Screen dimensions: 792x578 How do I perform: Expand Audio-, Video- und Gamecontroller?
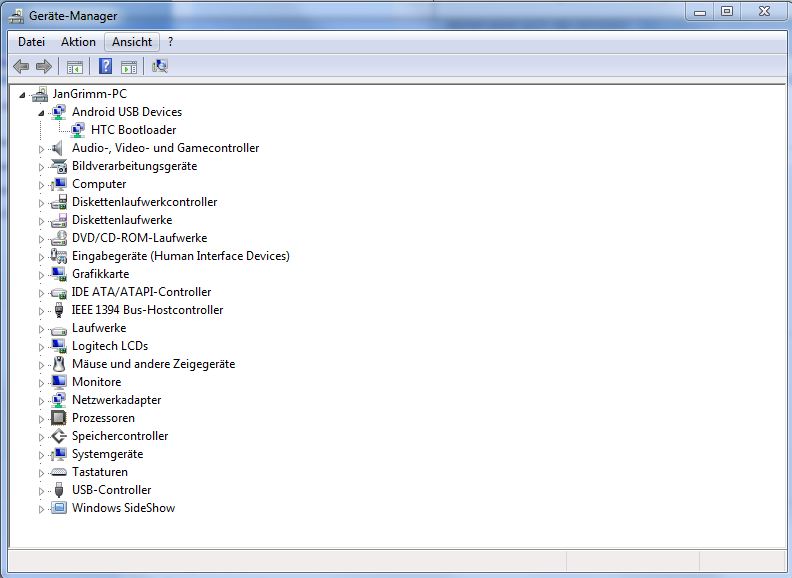pyautogui.click(x=41, y=149)
